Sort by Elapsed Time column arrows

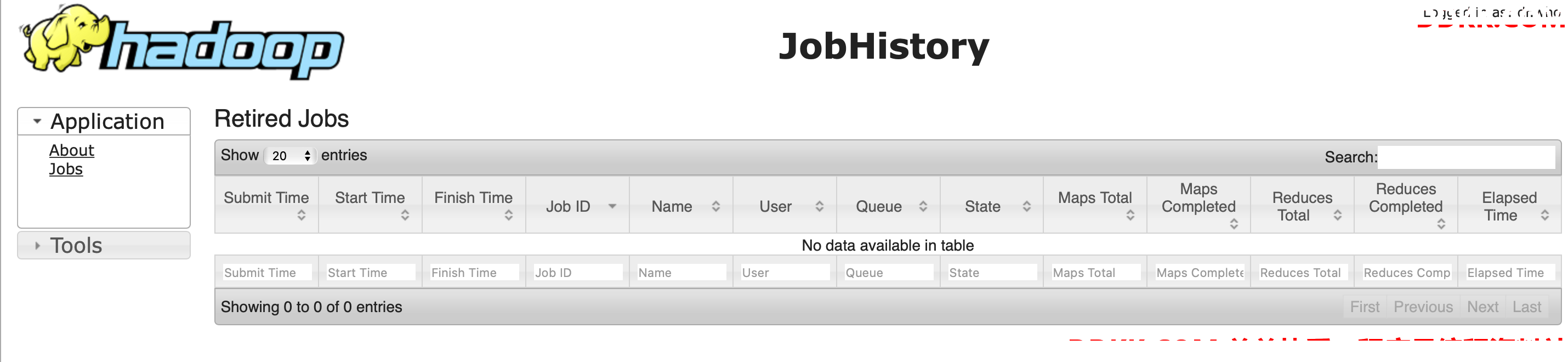point(1544,215)
